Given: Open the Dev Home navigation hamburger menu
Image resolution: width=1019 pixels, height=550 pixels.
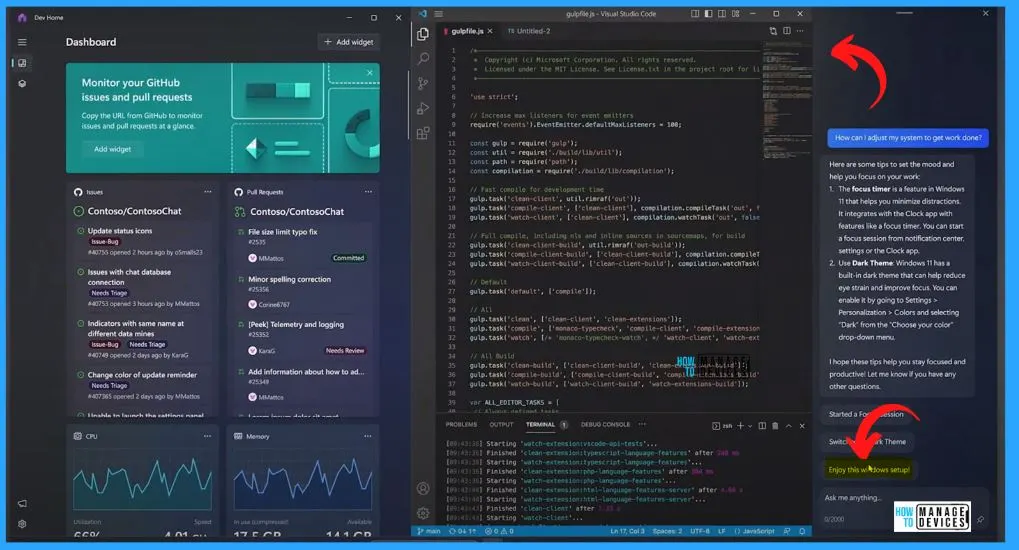Looking at the screenshot, I should pyautogui.click(x=22, y=42).
